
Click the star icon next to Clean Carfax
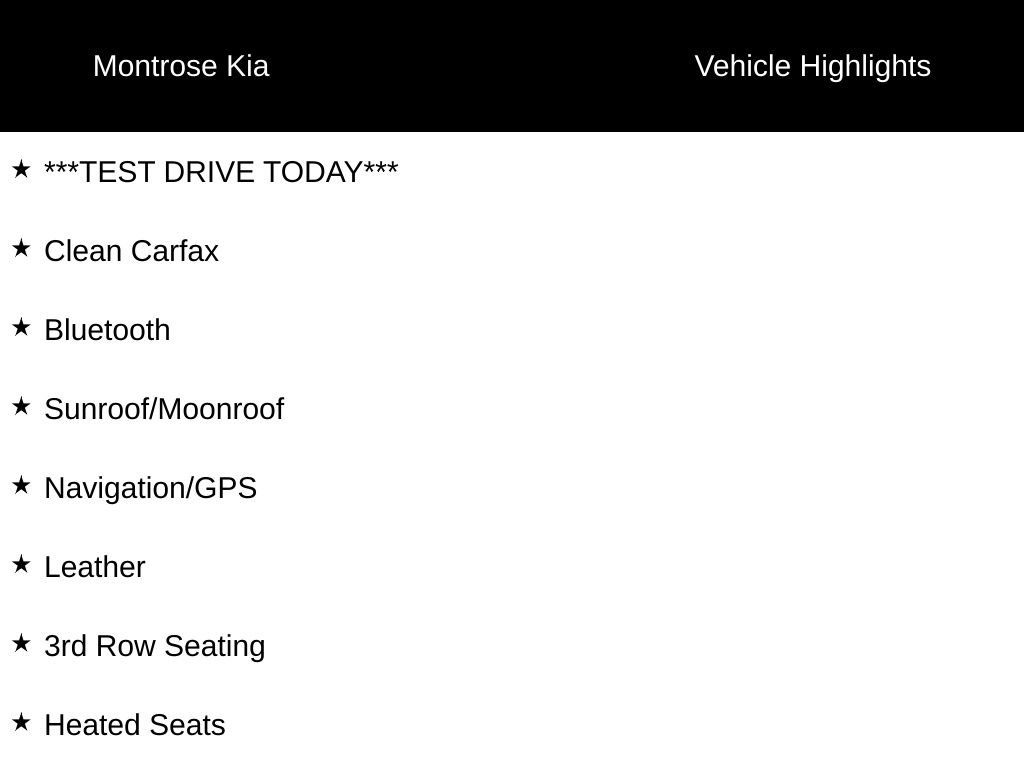point(21,248)
